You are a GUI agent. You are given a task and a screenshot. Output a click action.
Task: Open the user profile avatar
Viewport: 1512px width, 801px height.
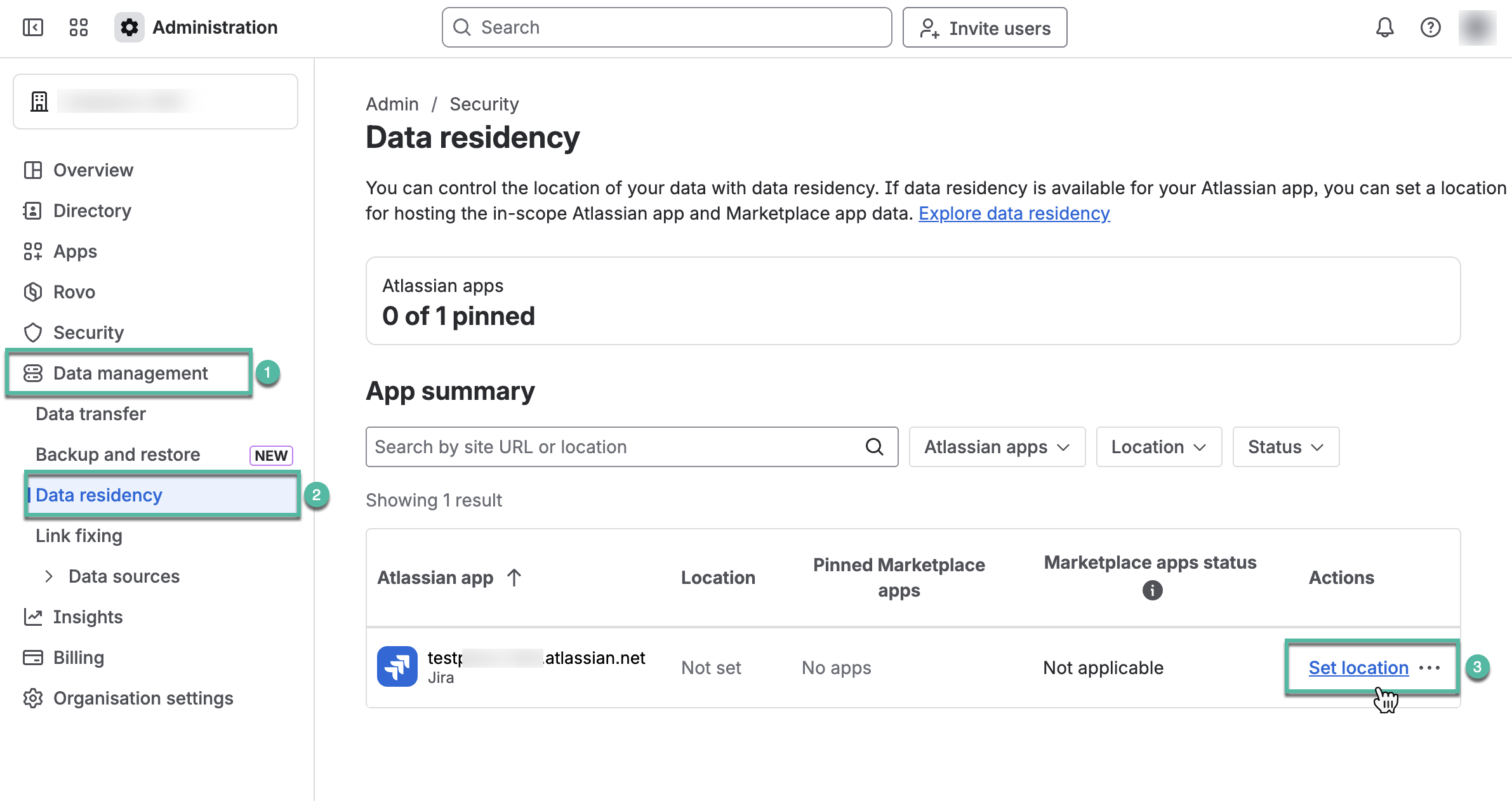pyautogui.click(x=1477, y=27)
